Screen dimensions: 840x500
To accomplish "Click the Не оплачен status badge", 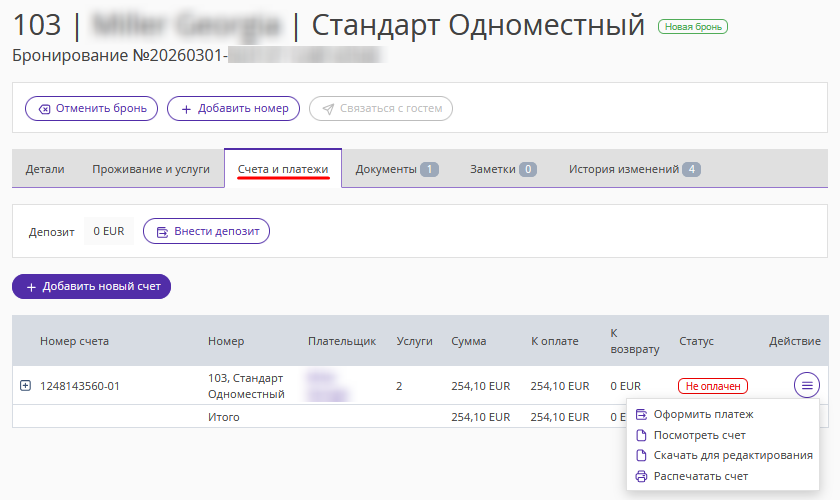I will (713, 386).
